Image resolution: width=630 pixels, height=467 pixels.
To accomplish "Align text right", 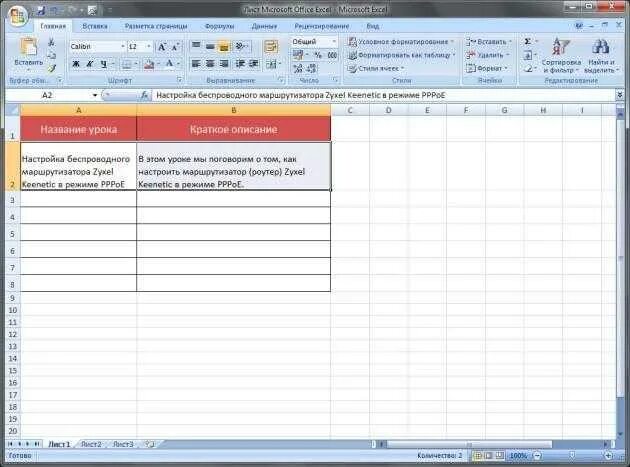I will [224, 64].
